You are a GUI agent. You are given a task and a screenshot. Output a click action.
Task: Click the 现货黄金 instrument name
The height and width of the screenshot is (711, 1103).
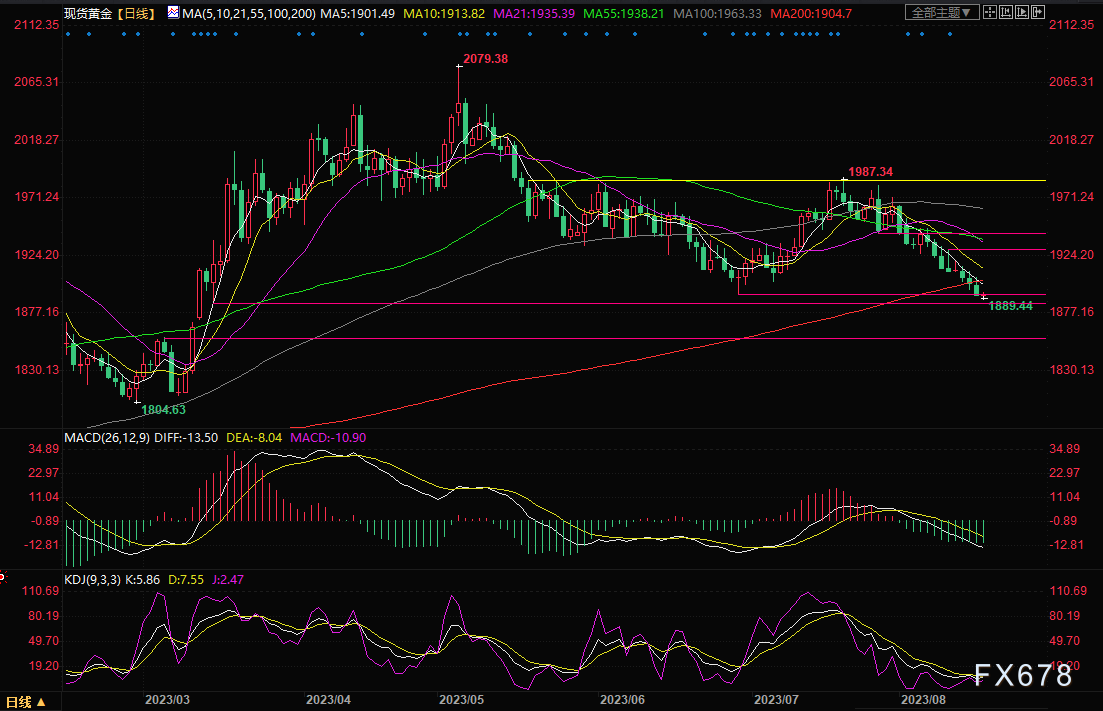click(x=87, y=13)
